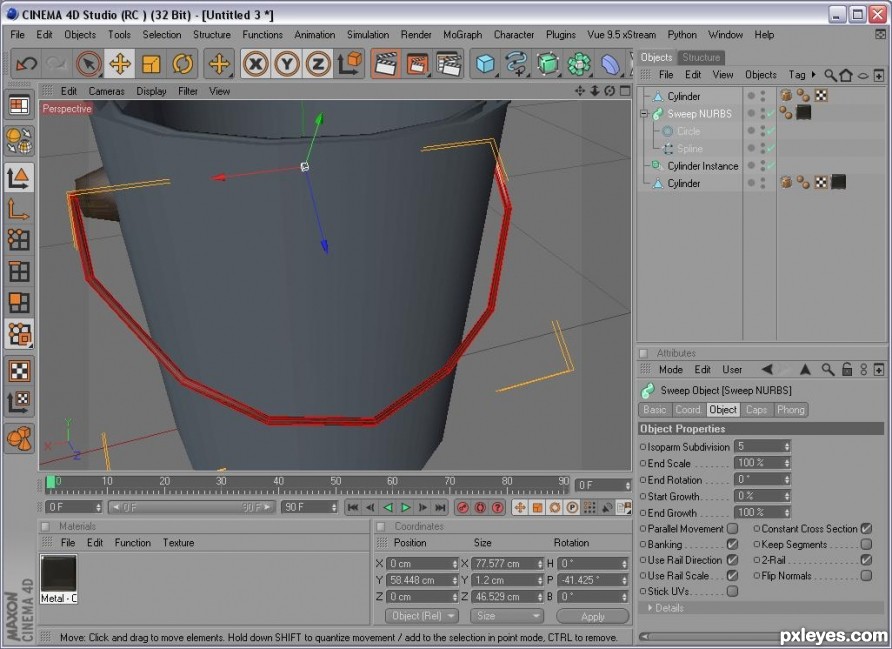Play the animation forward
This screenshot has height=649, width=892.
[406, 507]
